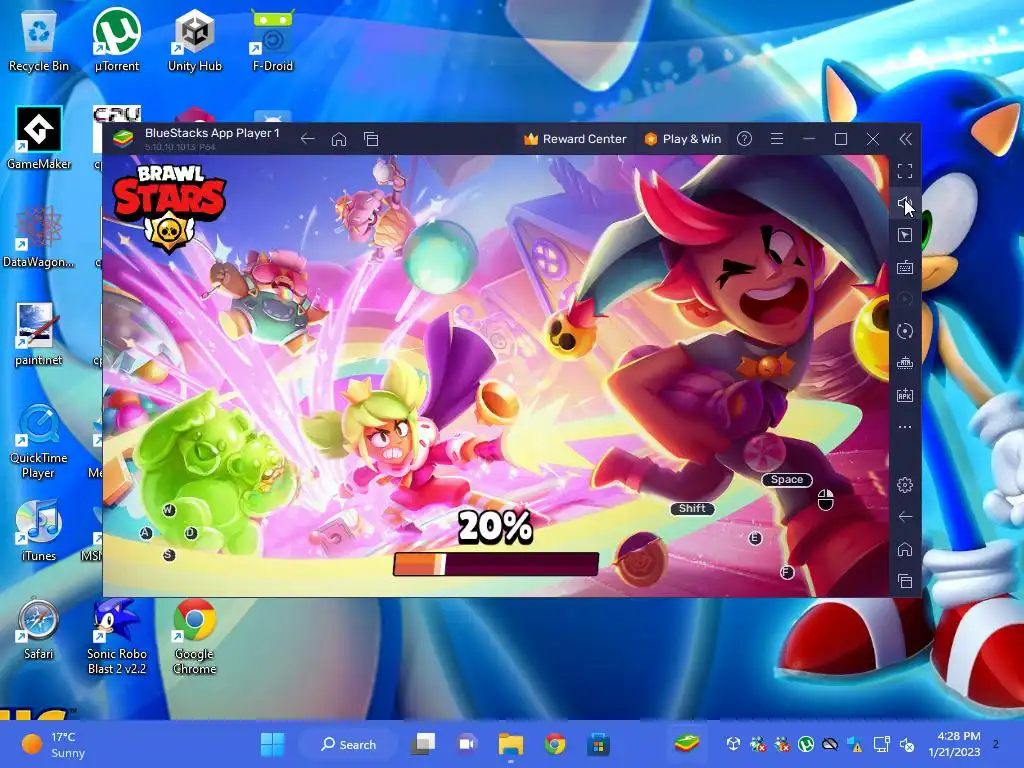Select µTorrent desktop shortcut

tap(117, 42)
